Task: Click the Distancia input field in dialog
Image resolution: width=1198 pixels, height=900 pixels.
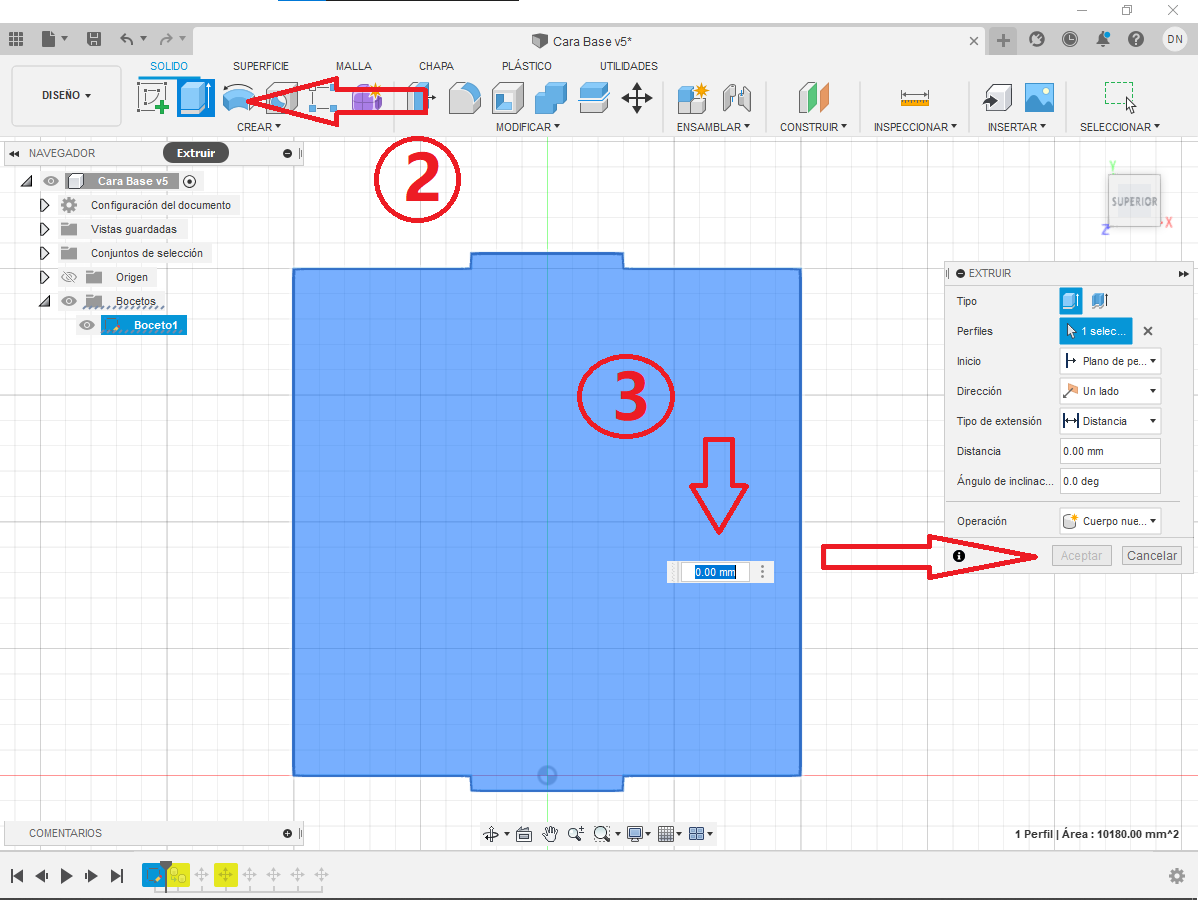Action: (1110, 451)
